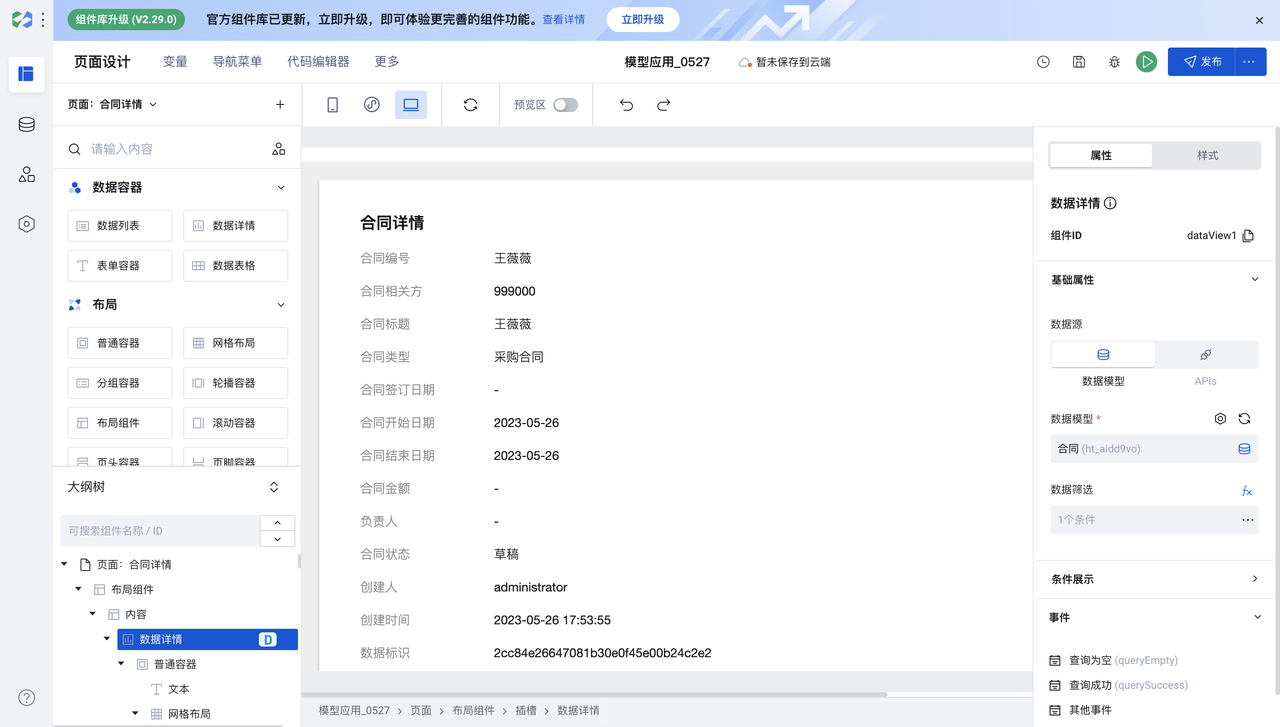Image resolution: width=1280 pixels, height=727 pixels.
Task: Collapse the 基础属性 section
Action: coord(1255,280)
